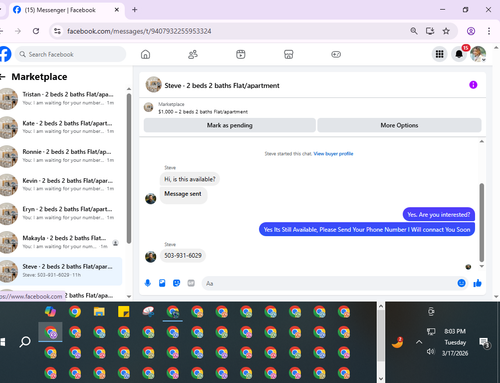The height and width of the screenshot is (383, 500).
Task: Click the volume speaker tray icon
Action: click(x=431, y=352)
